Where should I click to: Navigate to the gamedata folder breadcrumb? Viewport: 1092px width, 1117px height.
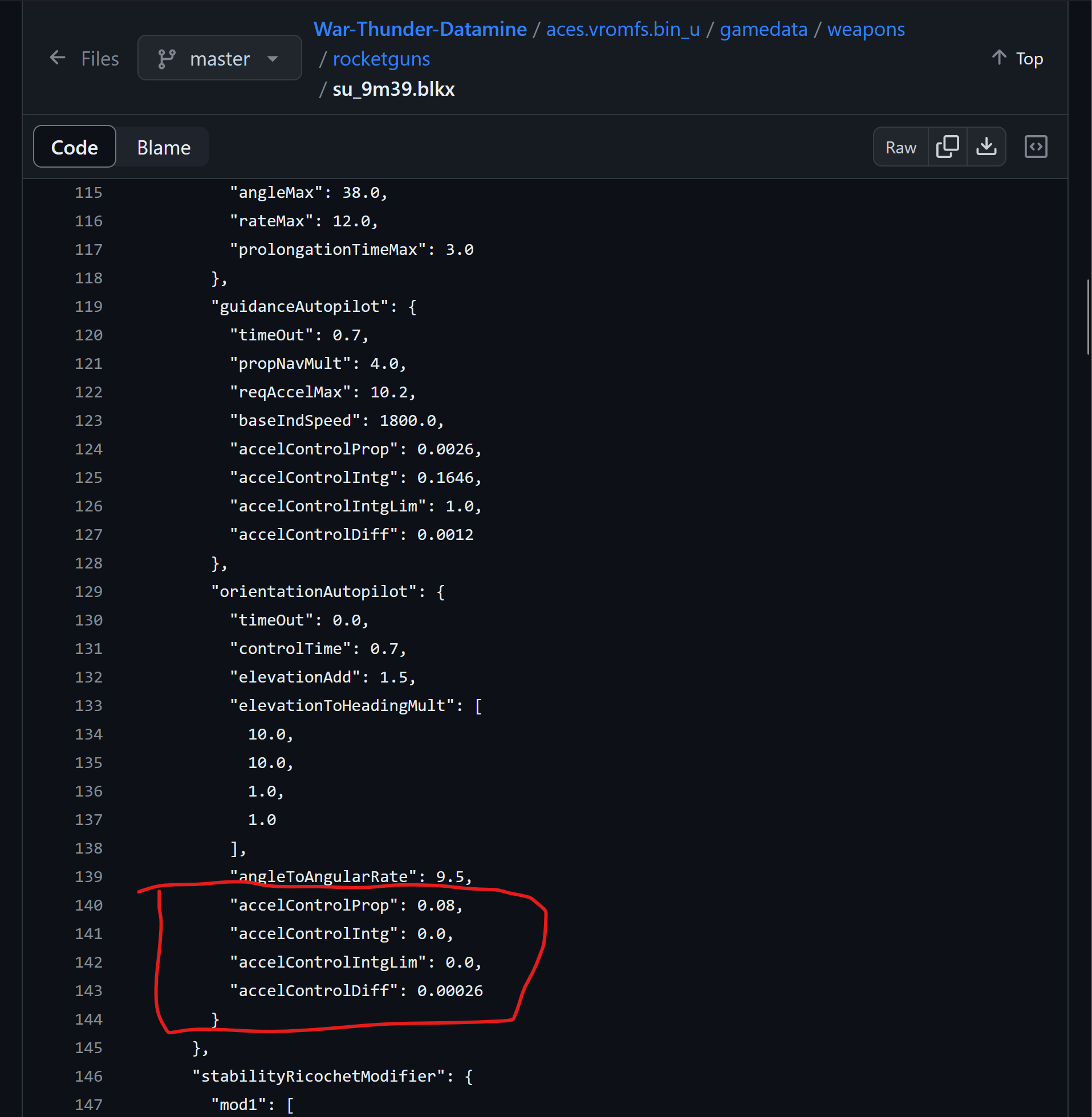click(763, 29)
